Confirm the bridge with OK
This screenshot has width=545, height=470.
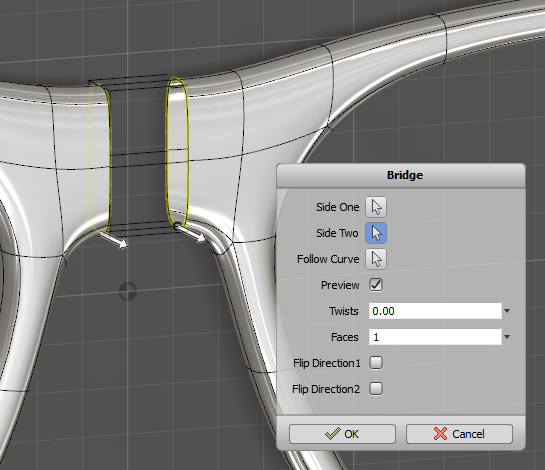point(342,434)
